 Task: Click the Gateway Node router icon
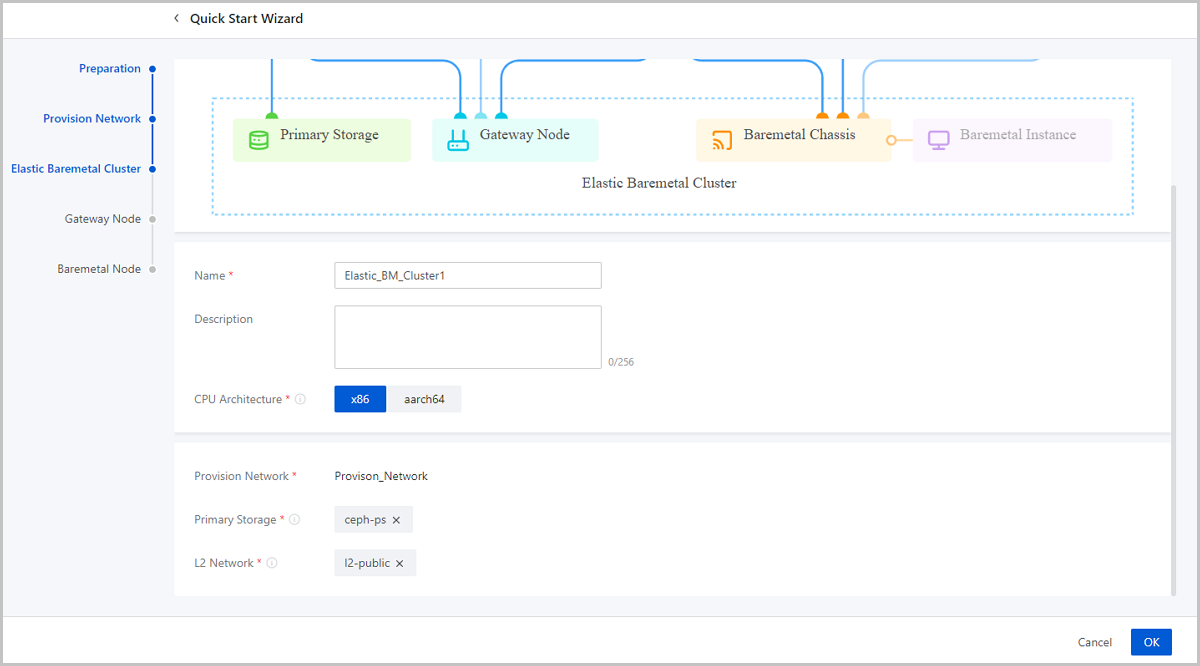tap(457, 140)
